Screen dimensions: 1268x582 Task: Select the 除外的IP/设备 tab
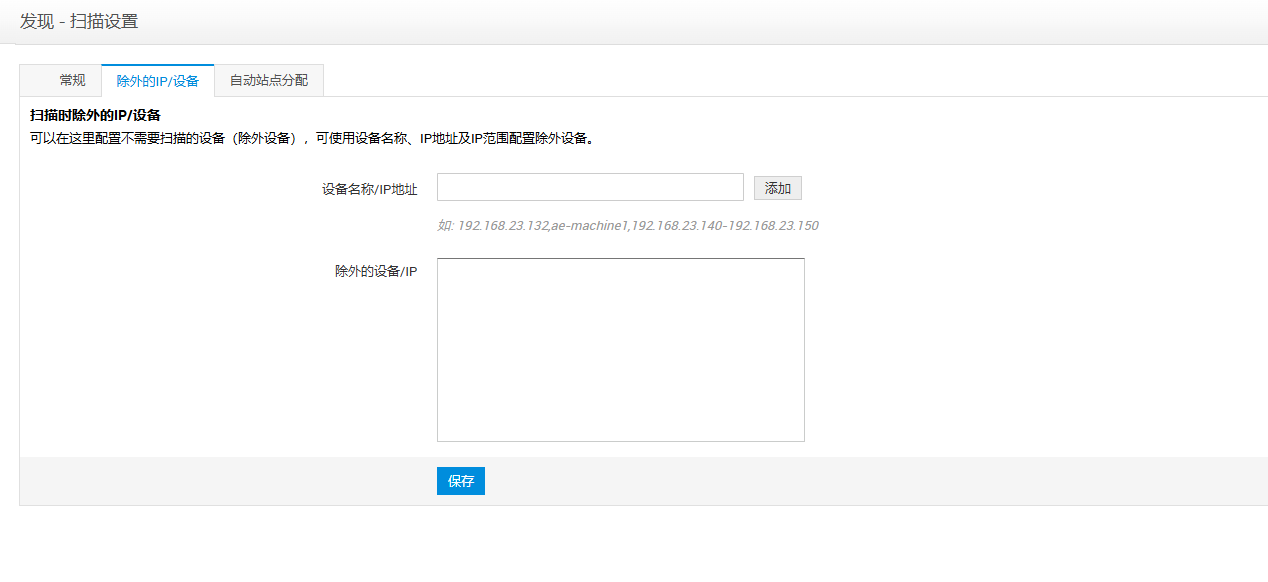click(158, 81)
